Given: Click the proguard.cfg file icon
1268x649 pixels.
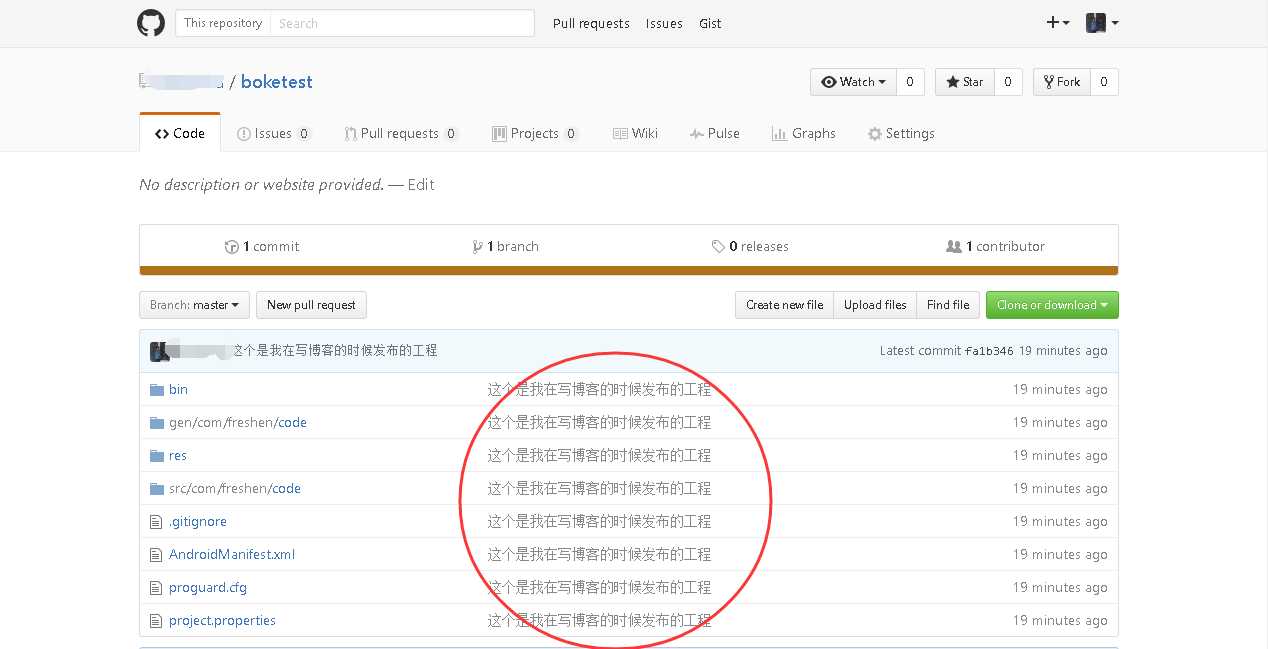Looking at the screenshot, I should [155, 588].
